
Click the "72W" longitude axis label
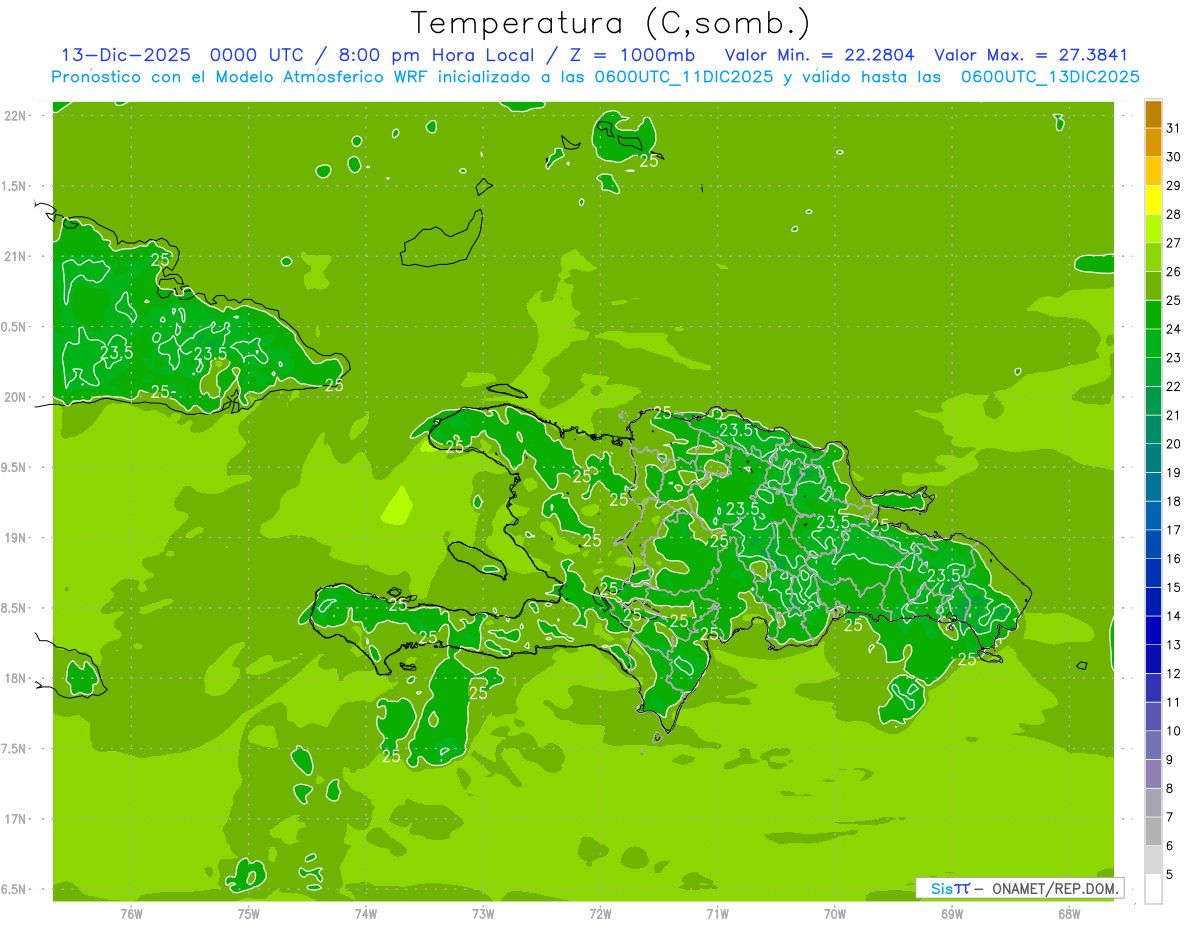[x=600, y=914]
